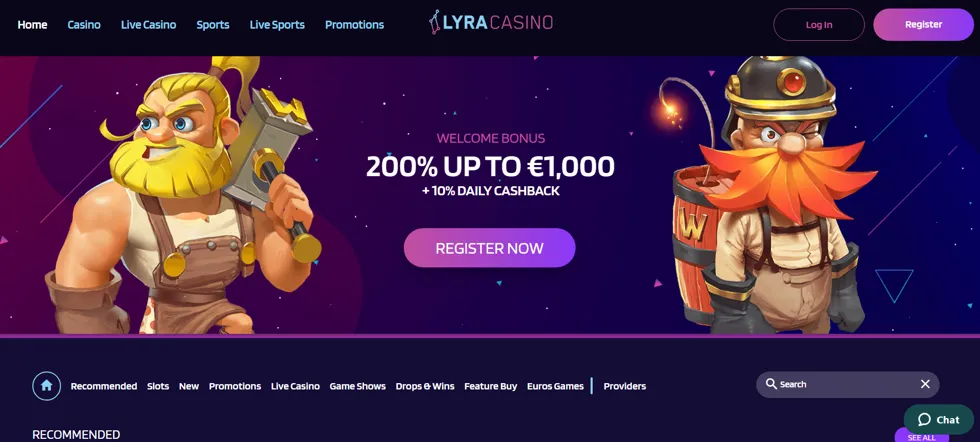Clear search with the X icon
The image size is (980, 442).
[x=925, y=384]
